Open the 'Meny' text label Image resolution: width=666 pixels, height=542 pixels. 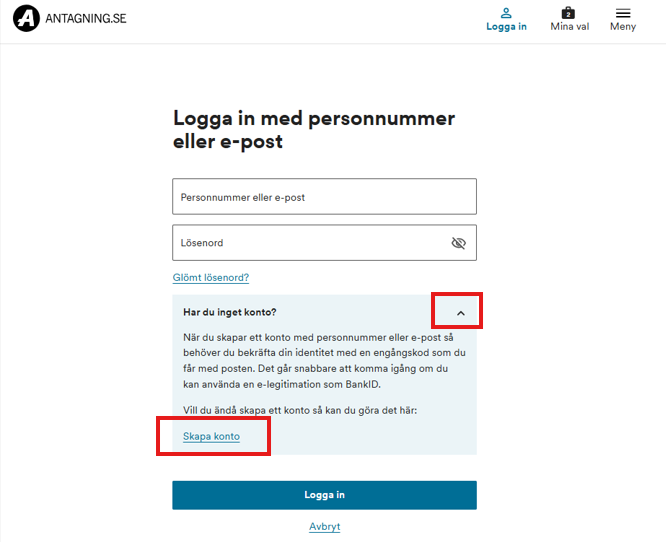[x=623, y=27]
